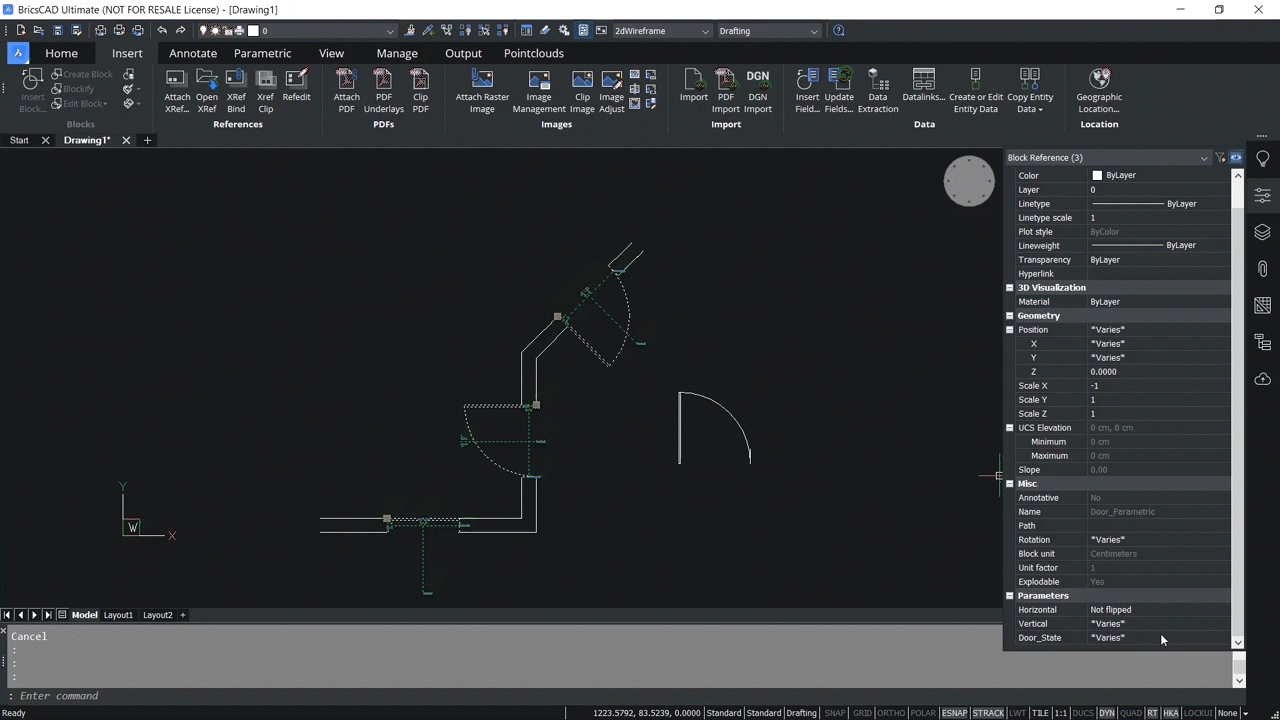Launch PDF Import

725,91
